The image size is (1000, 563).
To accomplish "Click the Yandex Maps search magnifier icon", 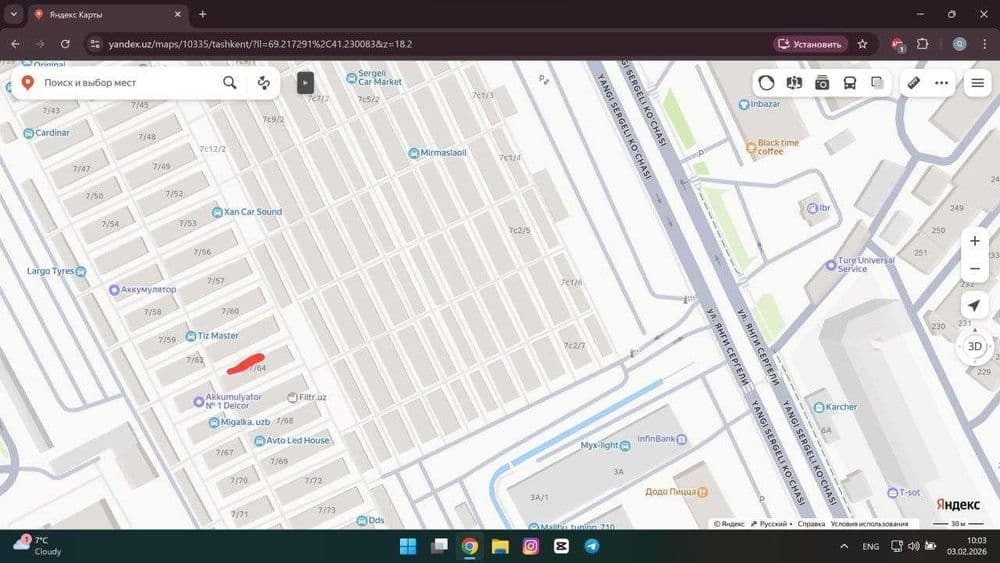I will click(230, 82).
